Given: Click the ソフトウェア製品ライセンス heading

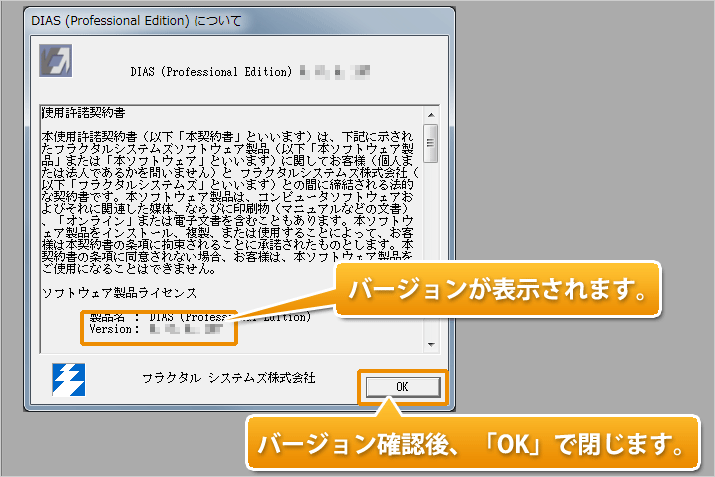Looking at the screenshot, I should 119,293.
